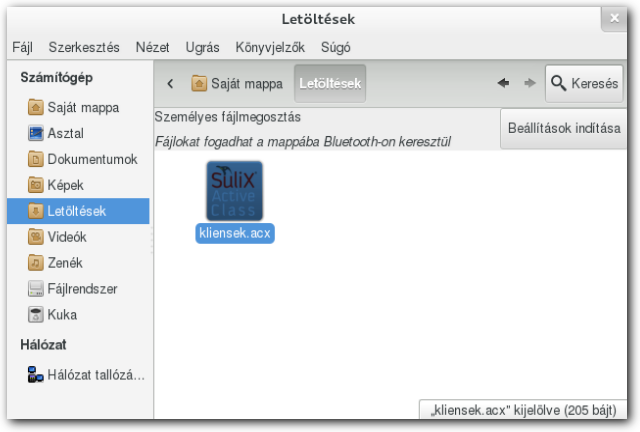Select the Dokumentumok label in sidebar

tap(93, 159)
